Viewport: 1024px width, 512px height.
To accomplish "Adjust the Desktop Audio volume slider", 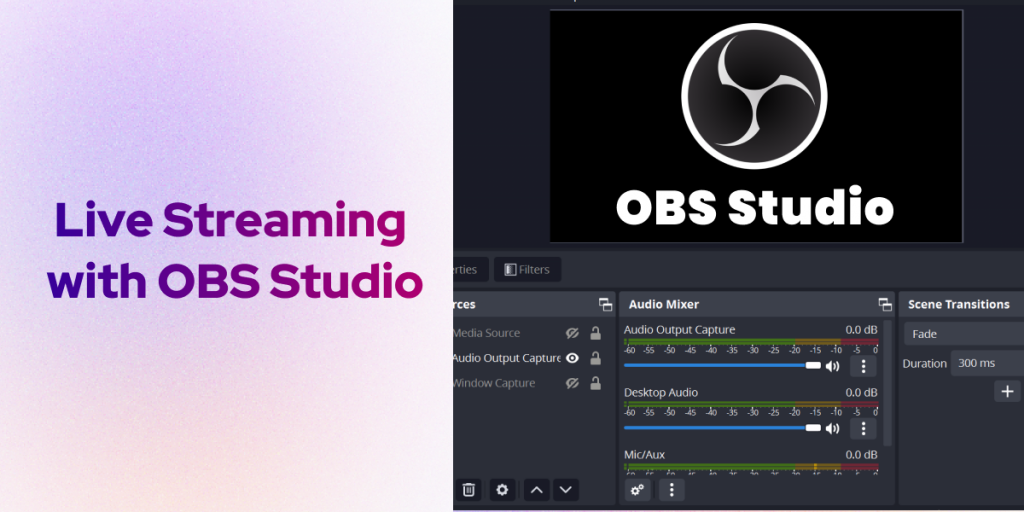I will [x=722, y=428].
